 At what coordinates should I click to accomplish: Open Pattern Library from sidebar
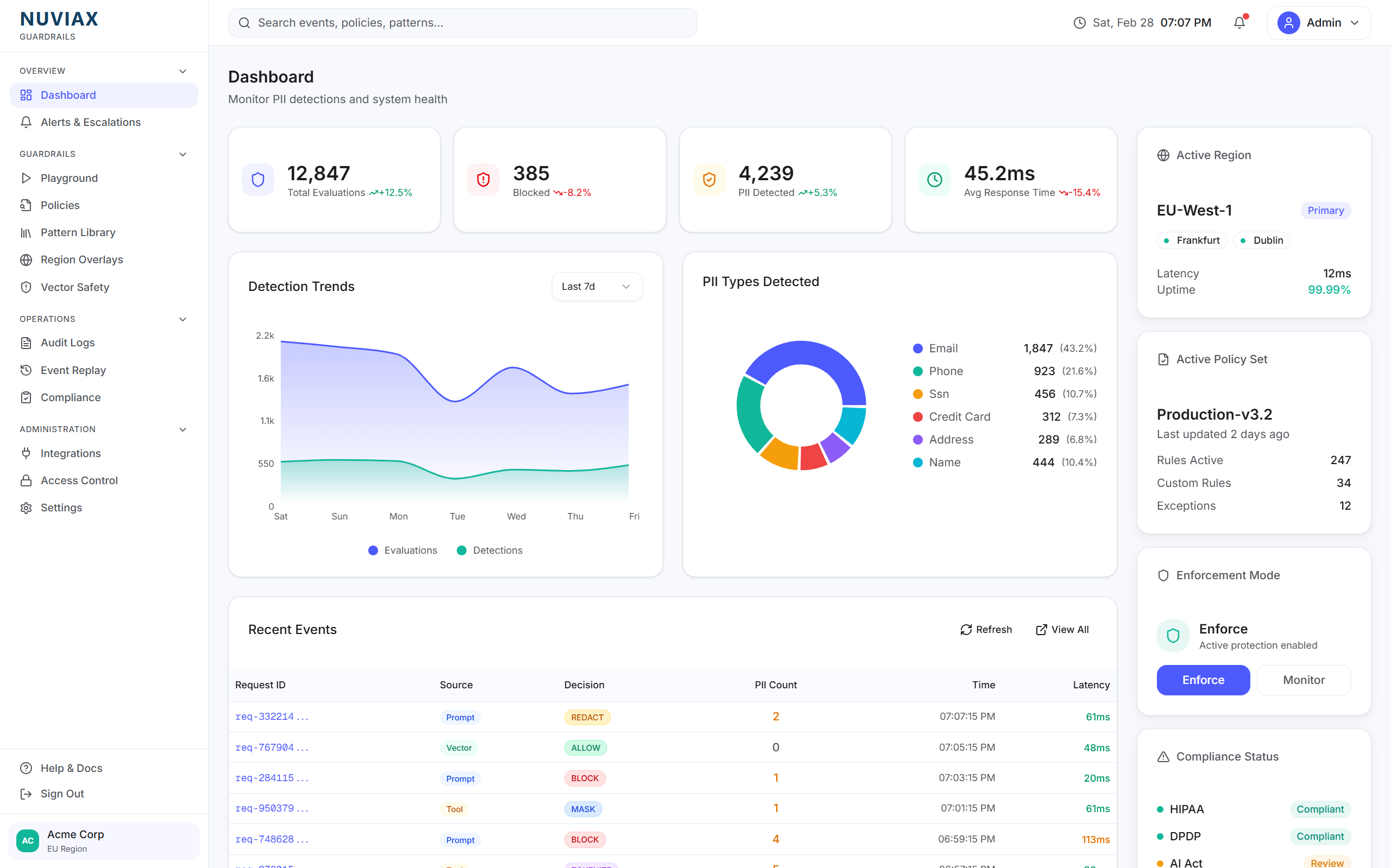click(x=78, y=232)
